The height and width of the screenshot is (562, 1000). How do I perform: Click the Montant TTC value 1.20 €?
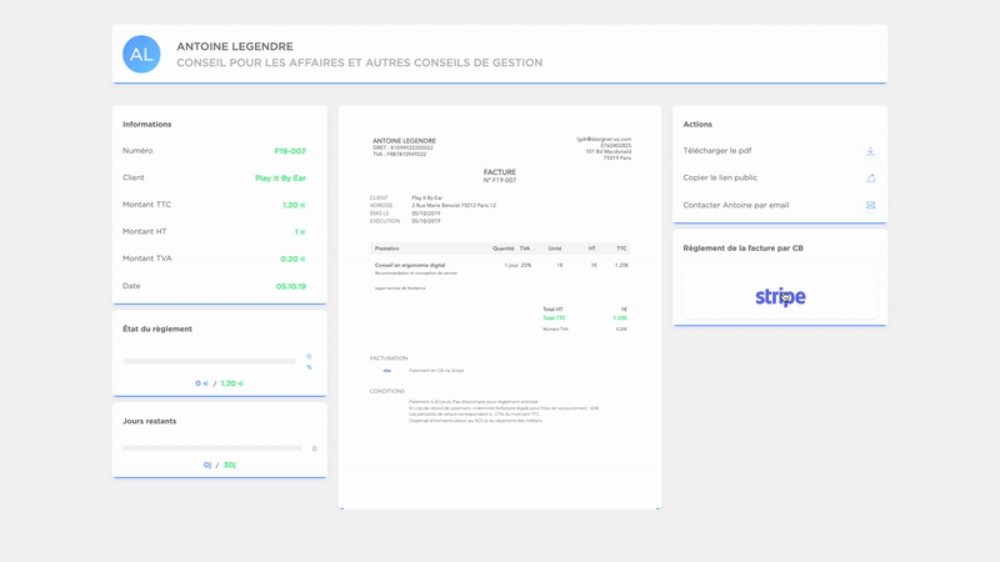[x=293, y=205]
